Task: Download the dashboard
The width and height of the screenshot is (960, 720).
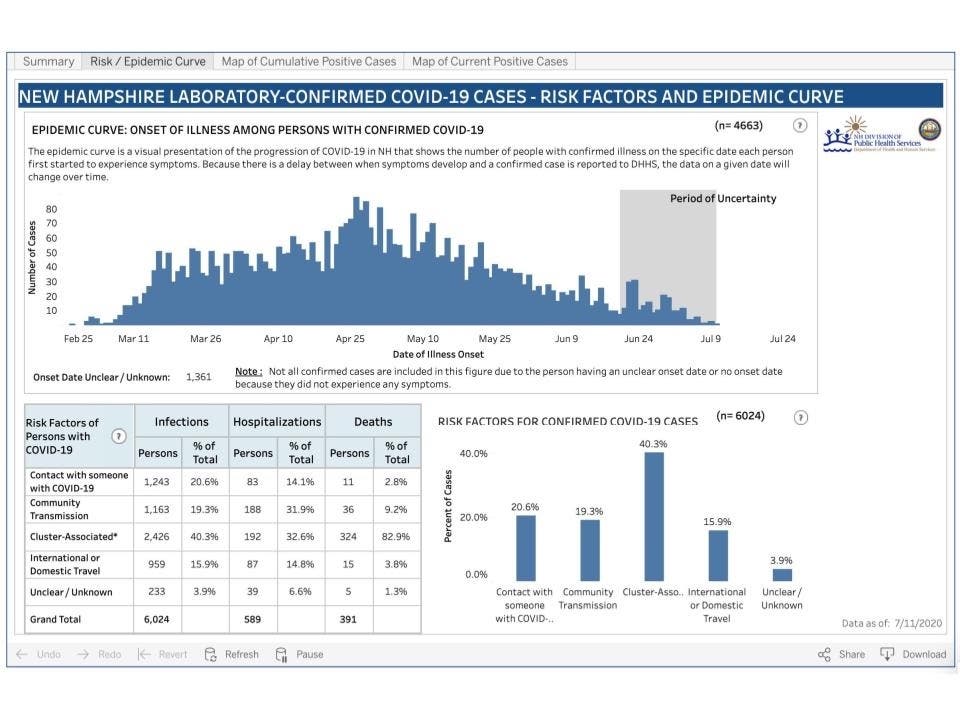Action: (913, 653)
